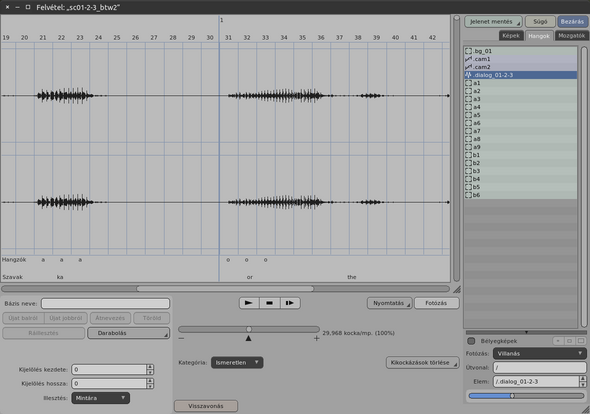Open the Darabolás dropdown button
Screen dimensions: 590x414
click(x=129, y=333)
